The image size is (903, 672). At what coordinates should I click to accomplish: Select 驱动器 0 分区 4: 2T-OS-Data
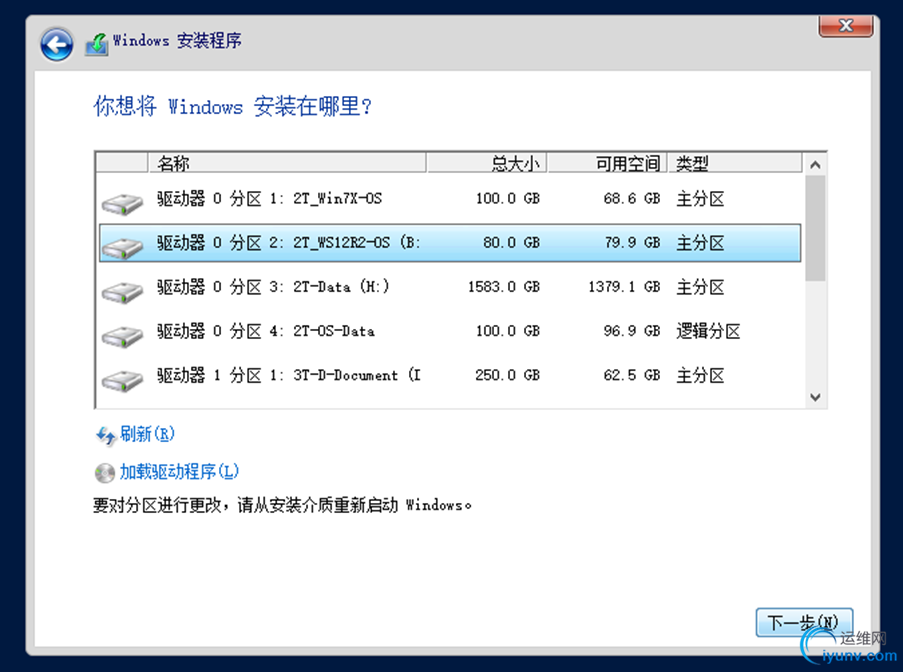point(450,331)
